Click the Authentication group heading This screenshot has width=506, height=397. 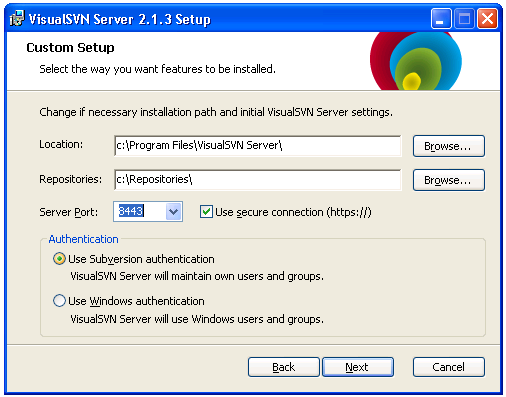point(84,239)
